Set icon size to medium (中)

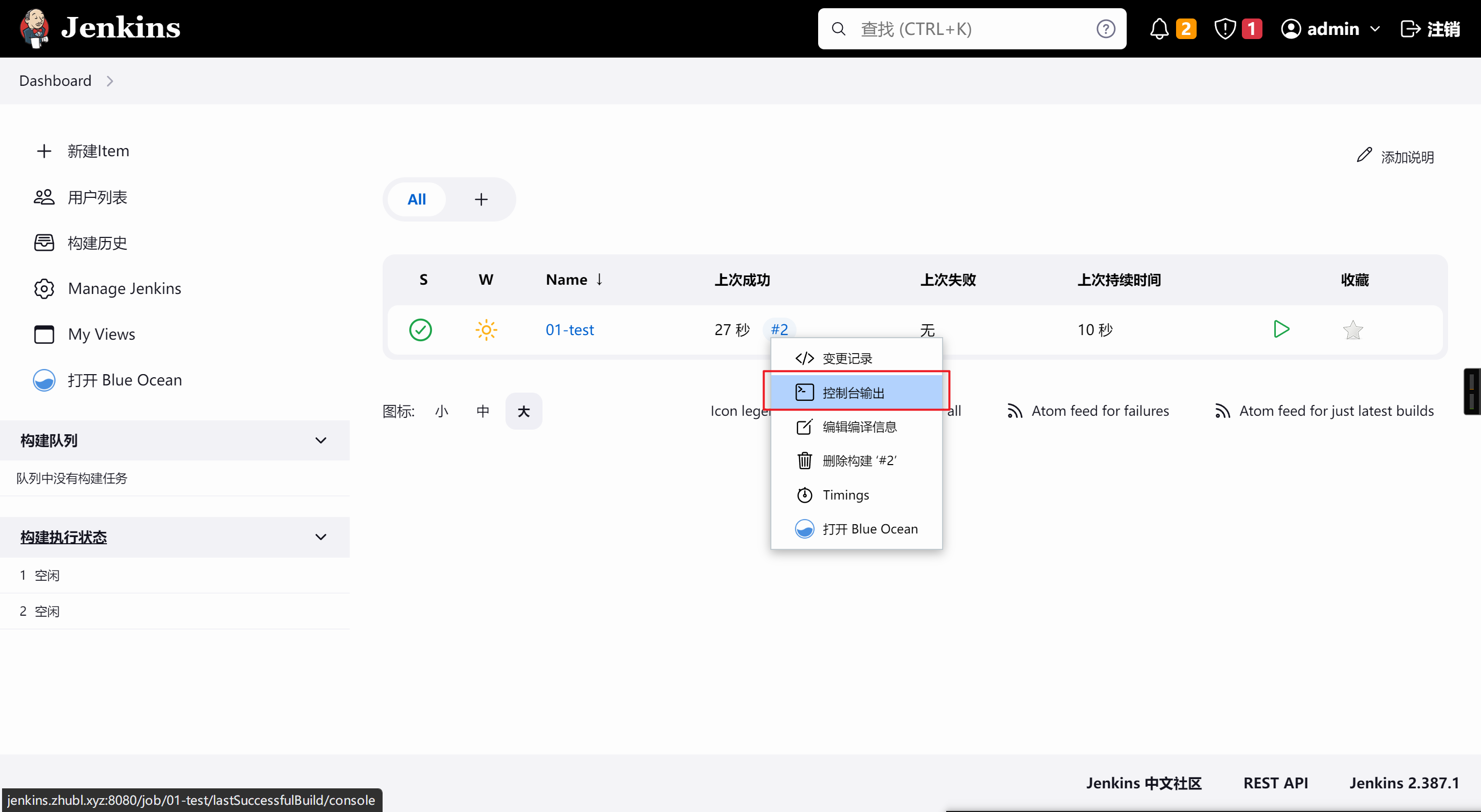(482, 411)
